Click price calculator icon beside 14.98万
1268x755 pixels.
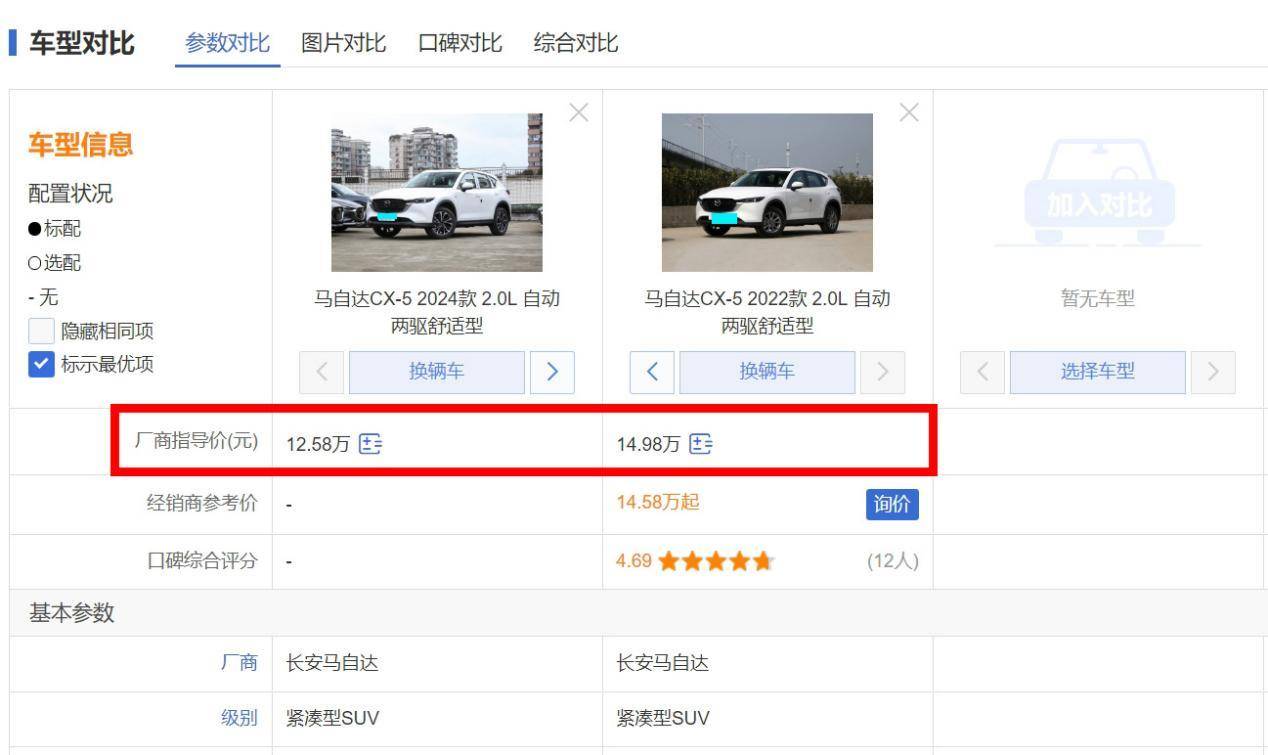tap(701, 444)
